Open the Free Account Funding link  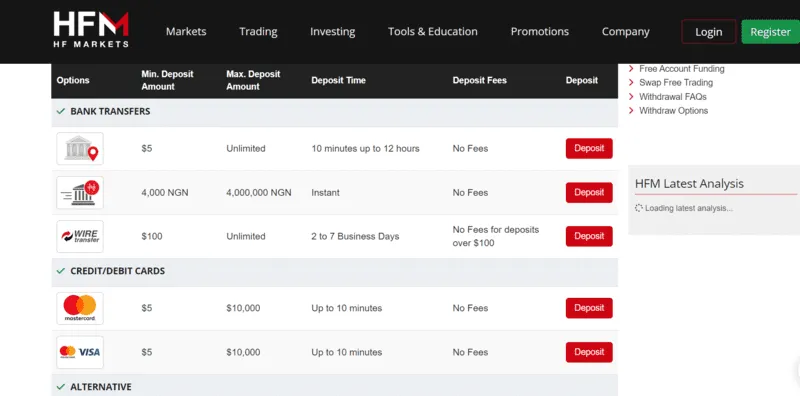pos(682,68)
